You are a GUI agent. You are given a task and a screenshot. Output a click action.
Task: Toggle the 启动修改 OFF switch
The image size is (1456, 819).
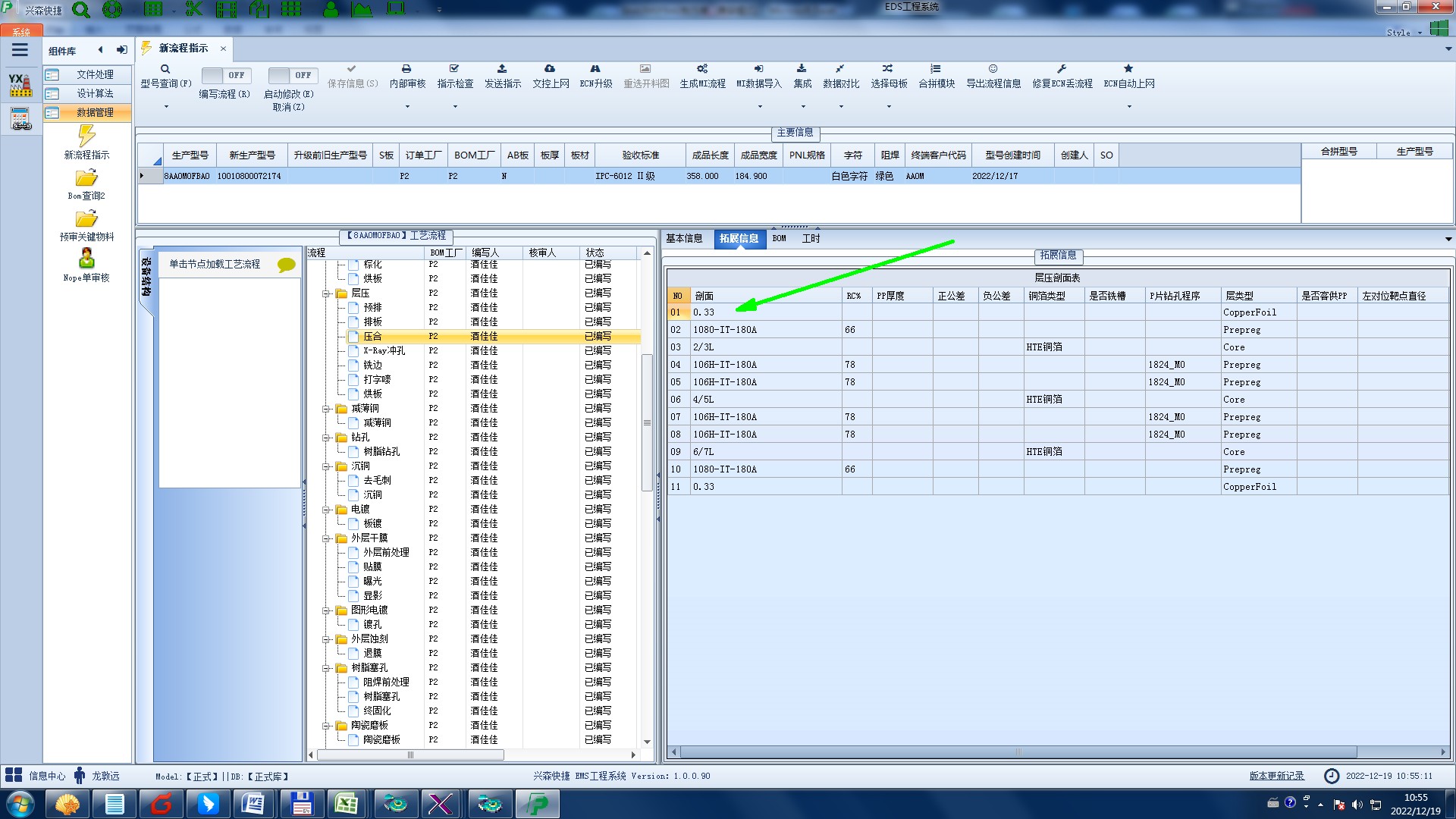point(292,75)
